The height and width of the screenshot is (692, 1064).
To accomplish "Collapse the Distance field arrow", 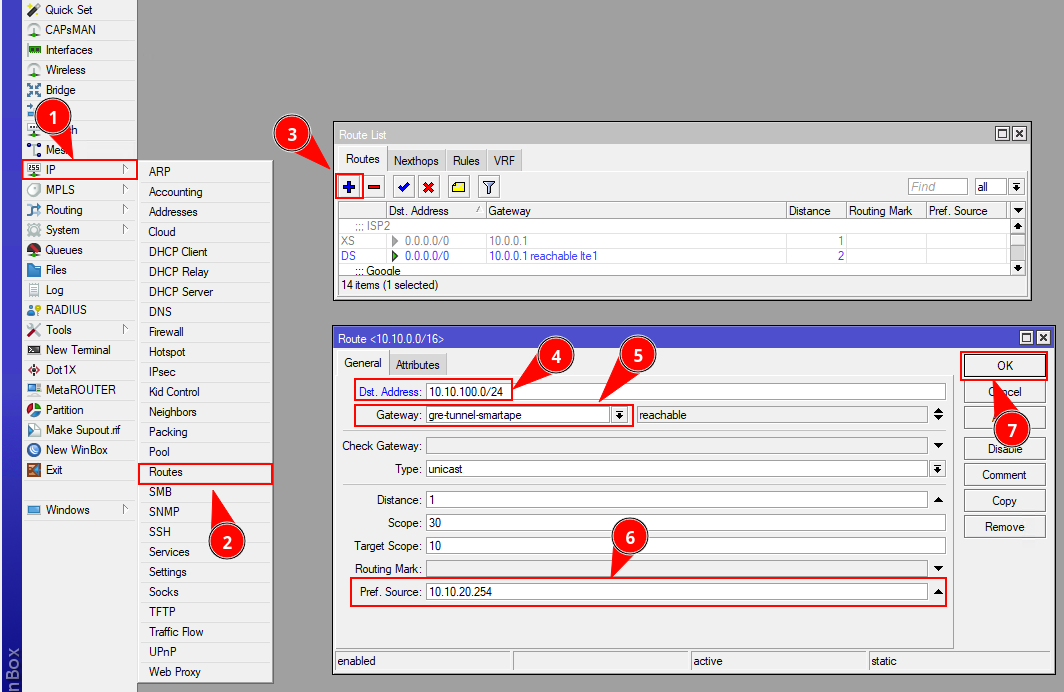I will tap(938, 500).
